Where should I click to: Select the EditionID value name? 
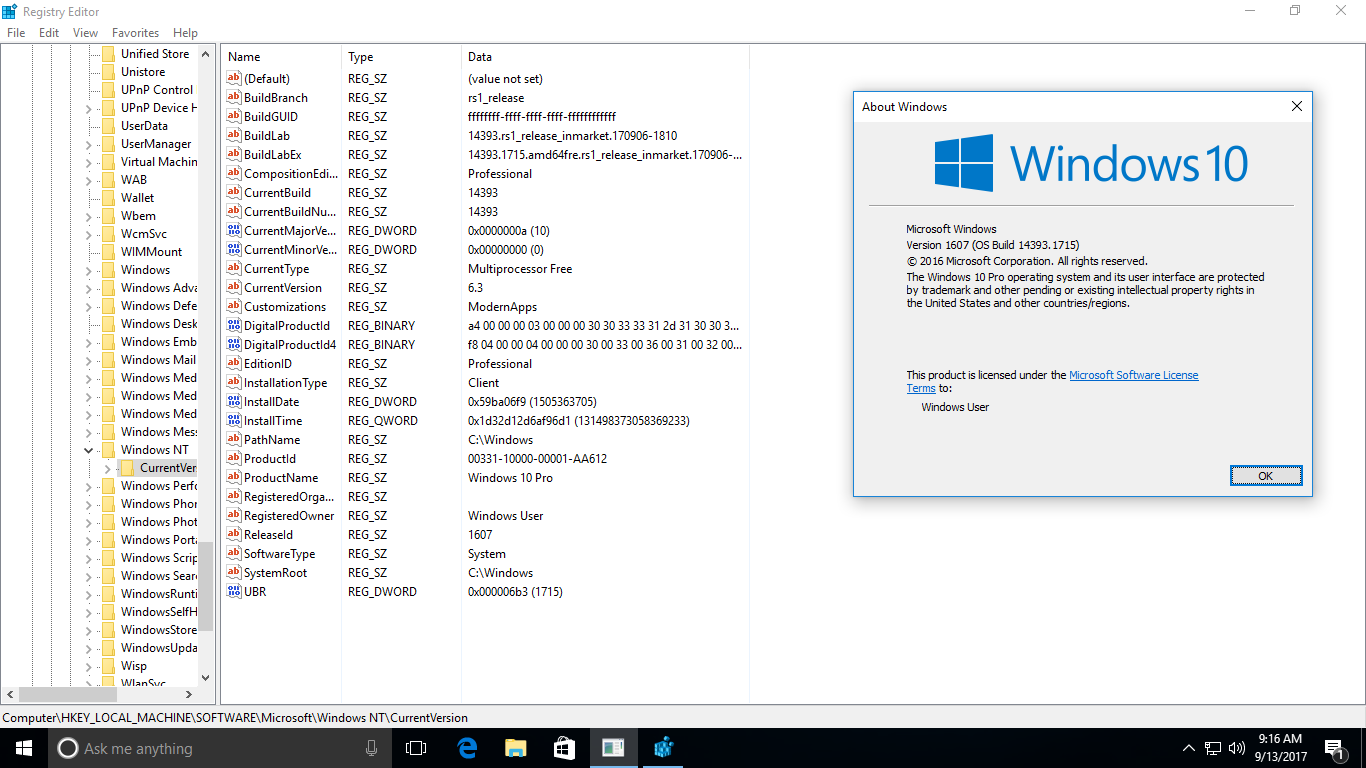[268, 364]
